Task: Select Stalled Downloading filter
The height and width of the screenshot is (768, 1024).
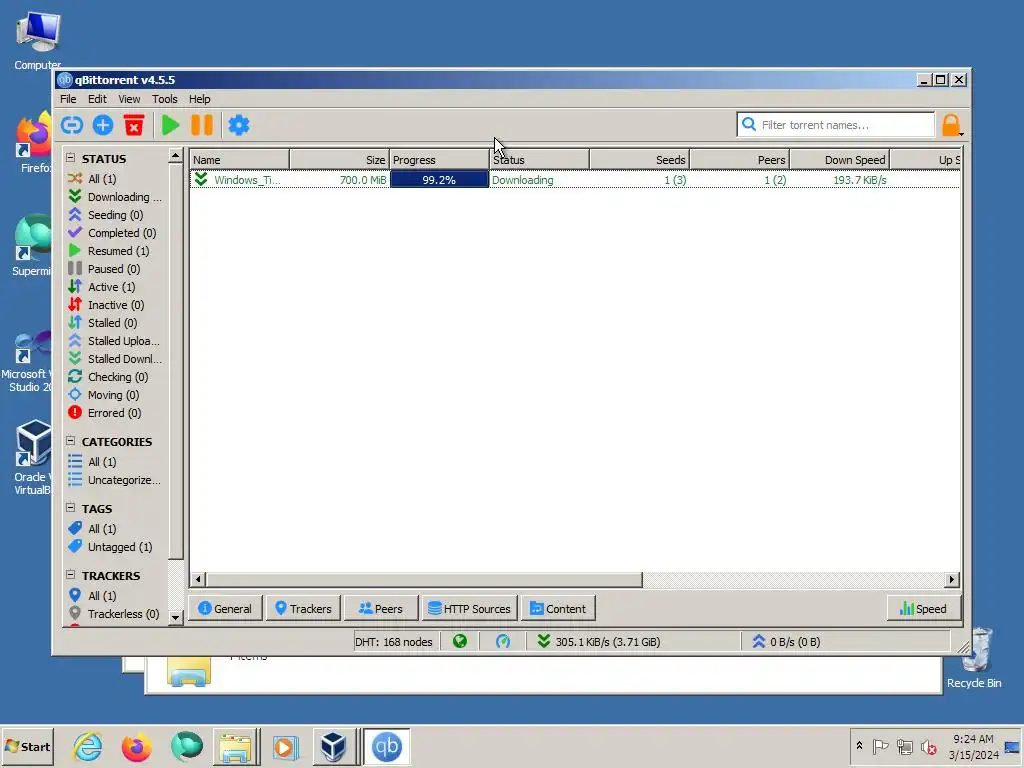Action: [115, 359]
